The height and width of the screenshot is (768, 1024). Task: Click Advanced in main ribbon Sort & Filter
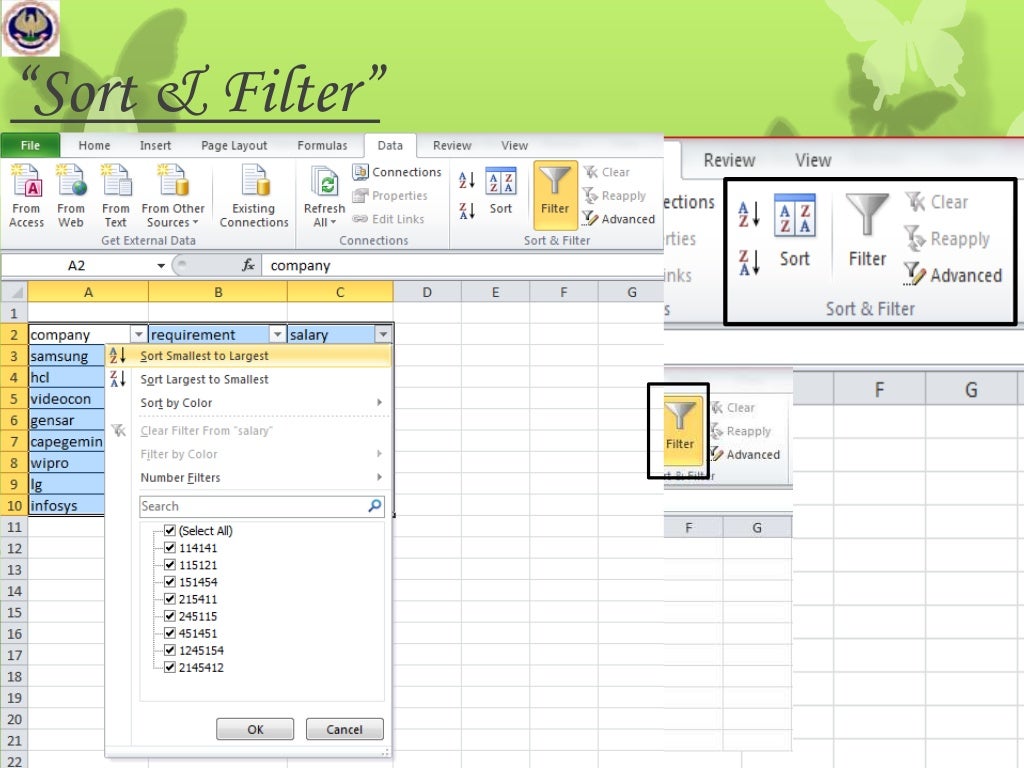point(618,219)
